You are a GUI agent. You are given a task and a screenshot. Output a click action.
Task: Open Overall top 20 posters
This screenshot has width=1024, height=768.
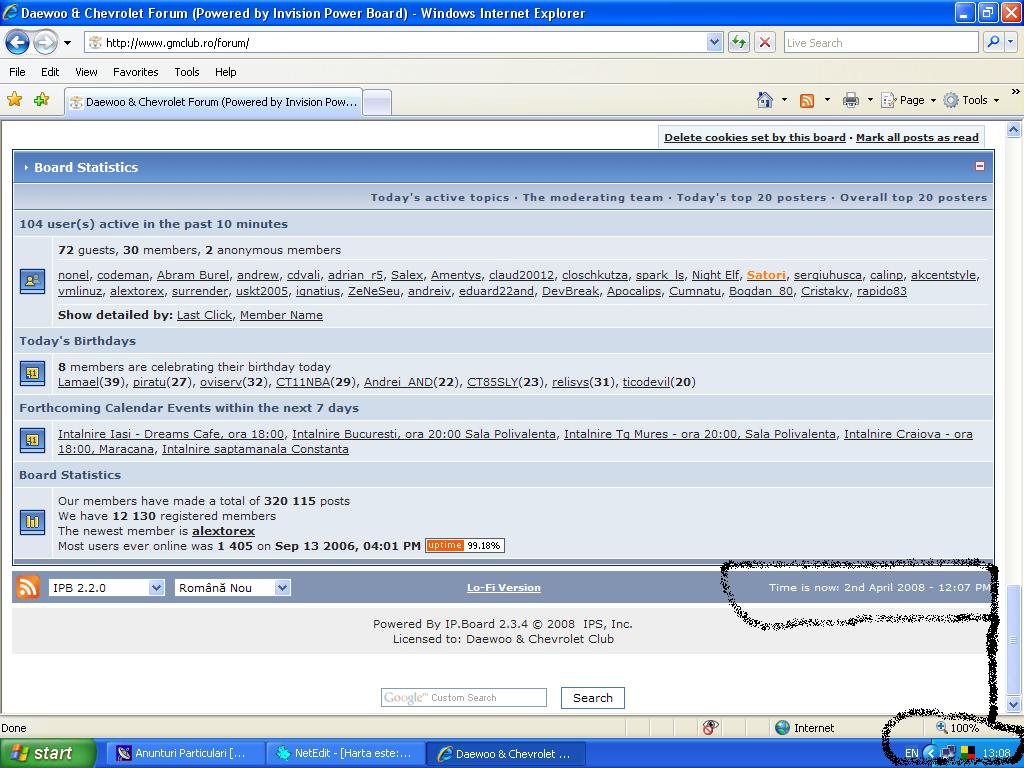[913, 197]
